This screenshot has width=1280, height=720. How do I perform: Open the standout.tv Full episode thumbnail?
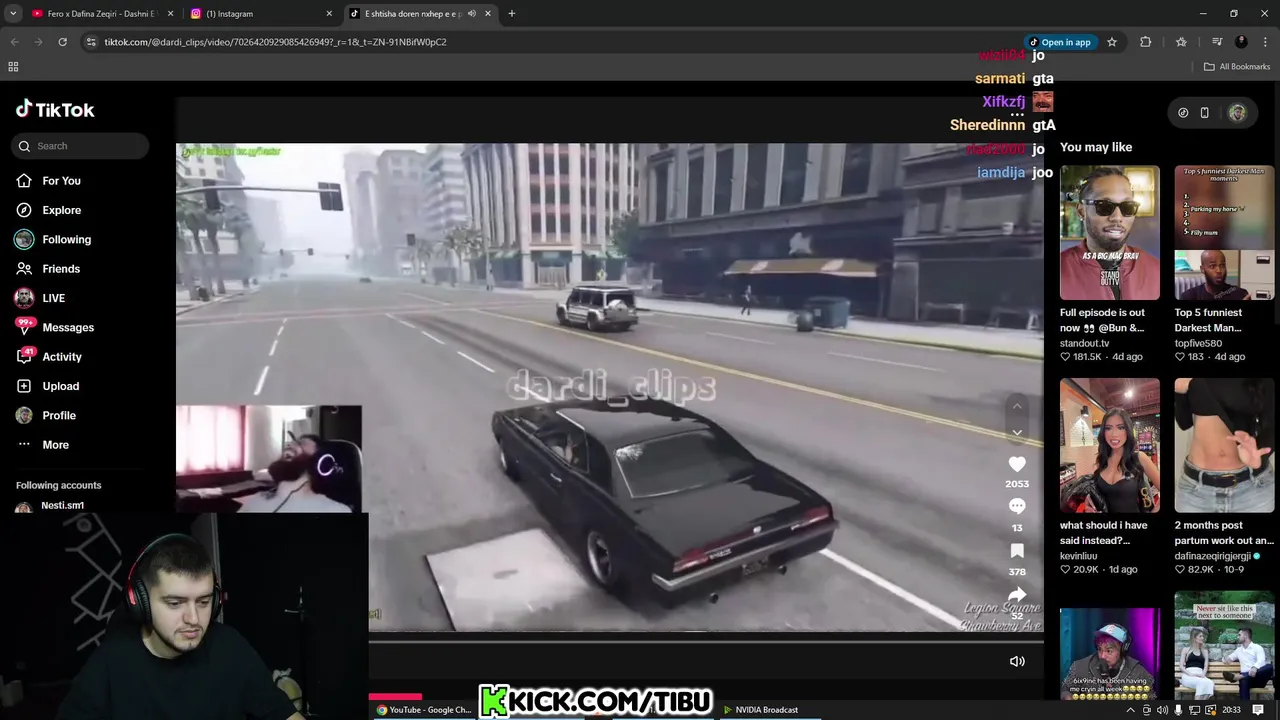pos(1110,233)
